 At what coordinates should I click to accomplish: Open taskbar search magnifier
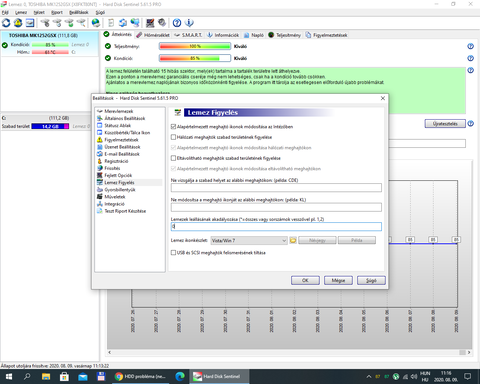(x=27, y=377)
